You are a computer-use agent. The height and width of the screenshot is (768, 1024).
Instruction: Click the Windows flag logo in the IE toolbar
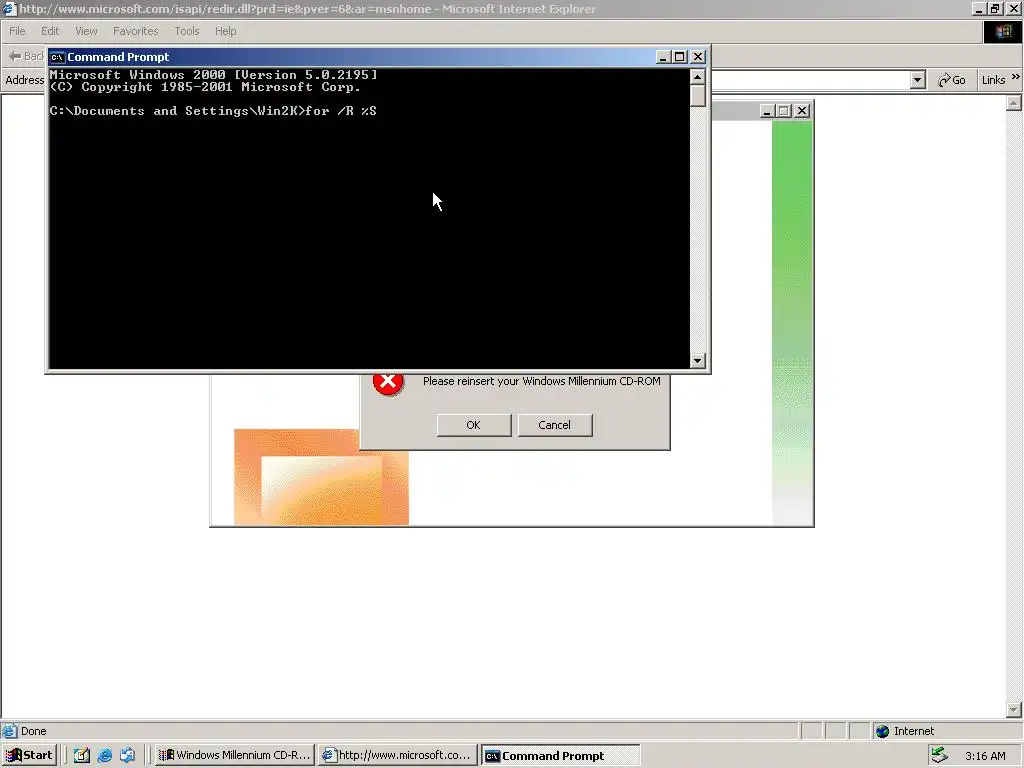pyautogui.click(x=1002, y=32)
